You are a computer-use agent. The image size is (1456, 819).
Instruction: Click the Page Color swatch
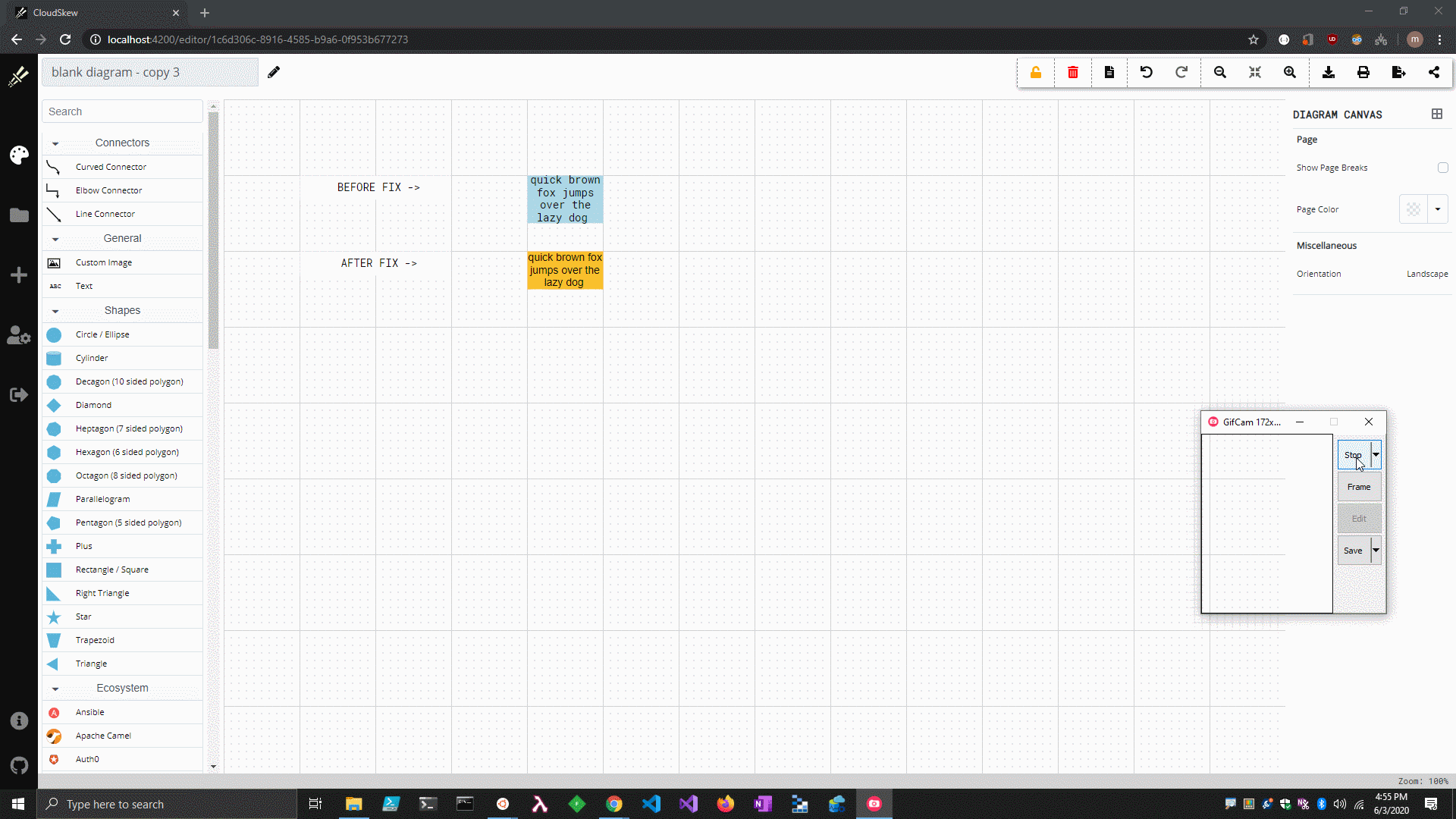coord(1413,209)
